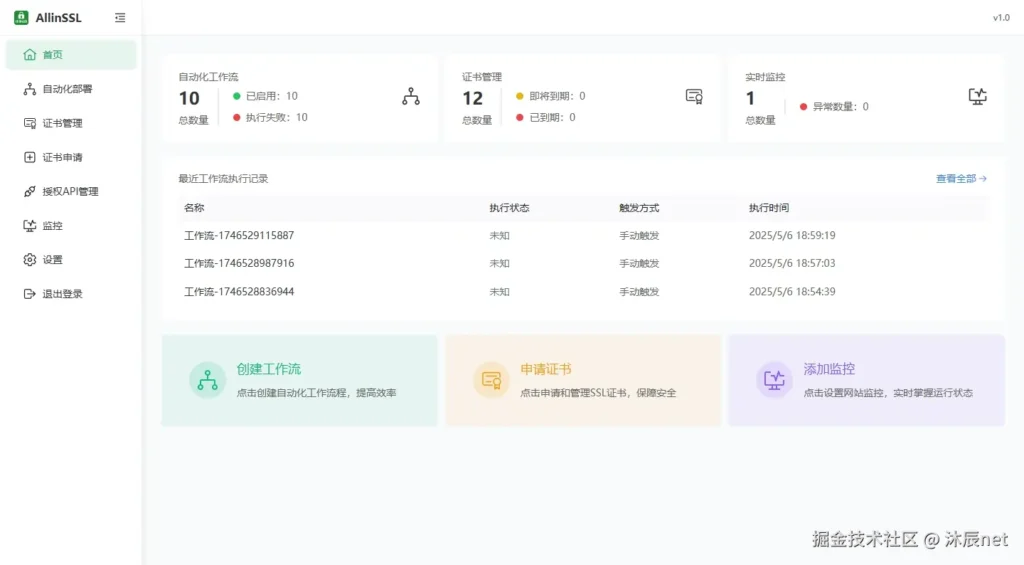Click the 异常数量: 0 status

[834, 106]
